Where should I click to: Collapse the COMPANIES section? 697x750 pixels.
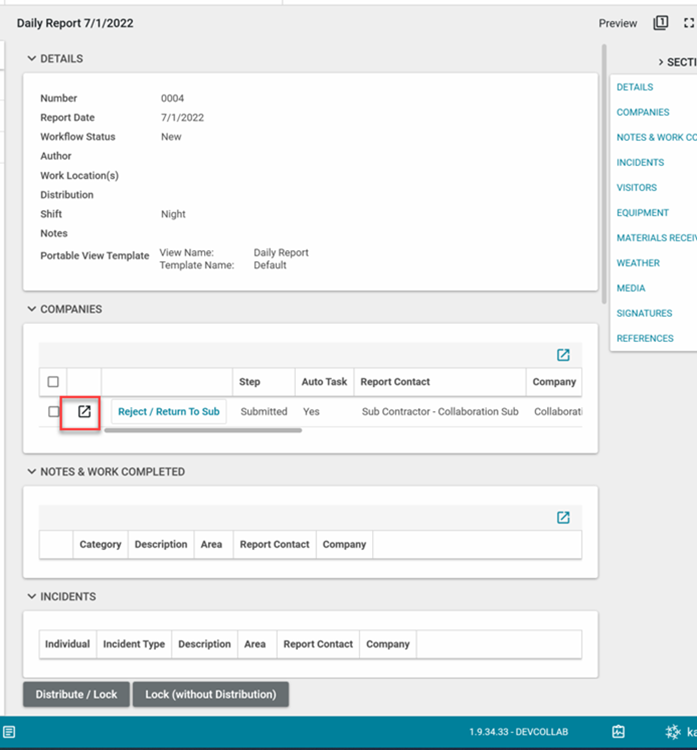pos(32,310)
